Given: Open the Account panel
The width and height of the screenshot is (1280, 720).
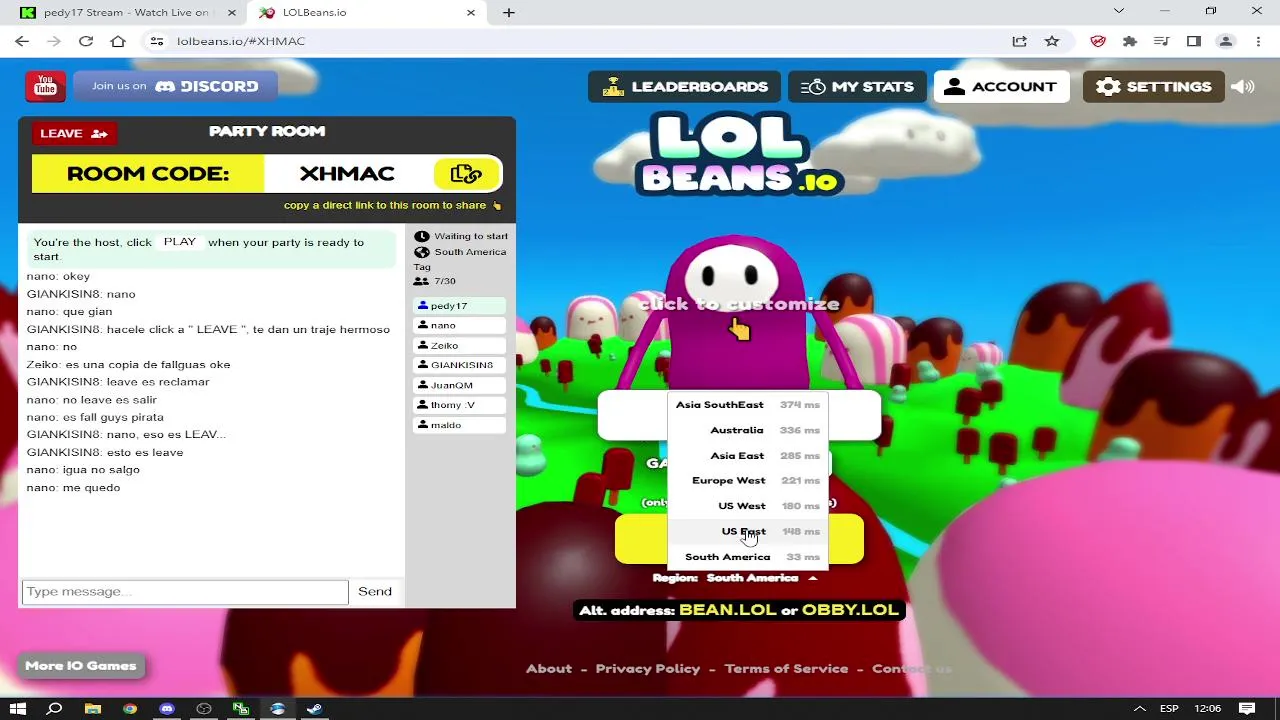Looking at the screenshot, I should pyautogui.click(x=1001, y=87).
